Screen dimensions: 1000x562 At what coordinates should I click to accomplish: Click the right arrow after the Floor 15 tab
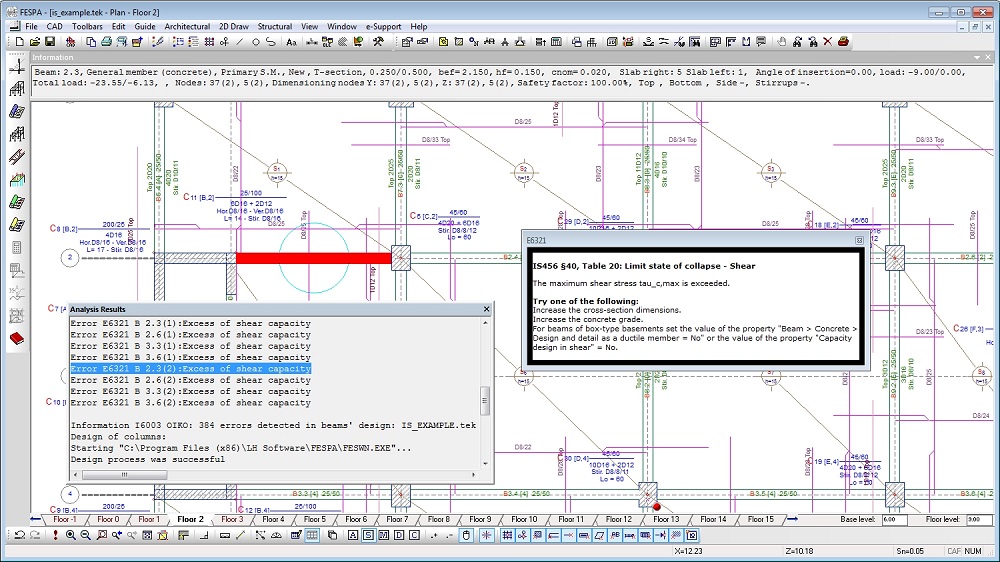coord(792,519)
